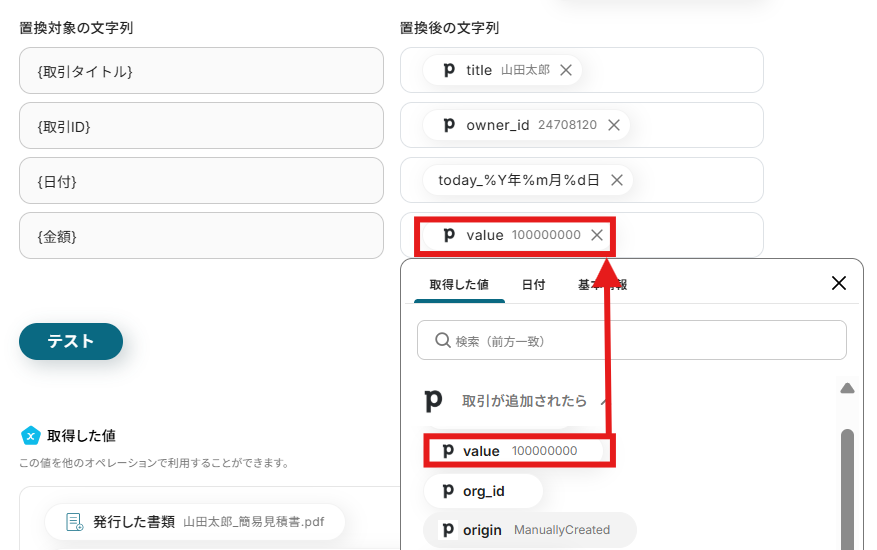Edit the {取引タイトル} input field
Viewport: 877px width, 550px height.
tap(201, 70)
